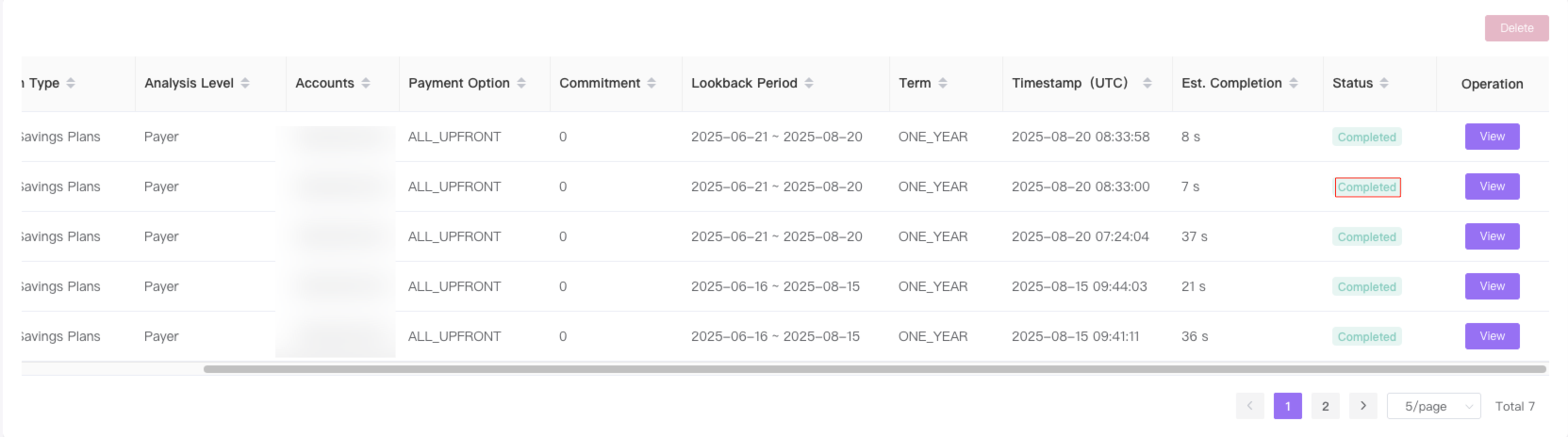The height and width of the screenshot is (437, 1568).
Task: Sort by Analysis Level column icon
Action: [x=245, y=83]
